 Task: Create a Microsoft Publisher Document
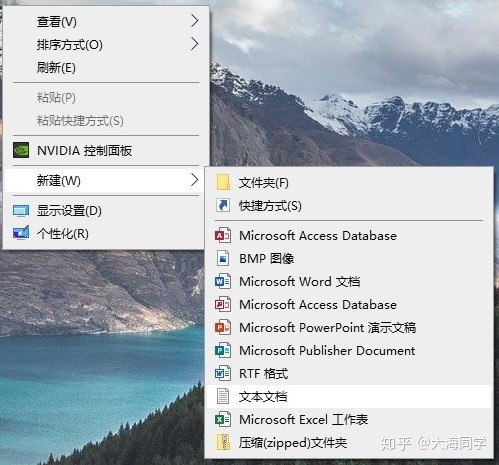point(349,350)
